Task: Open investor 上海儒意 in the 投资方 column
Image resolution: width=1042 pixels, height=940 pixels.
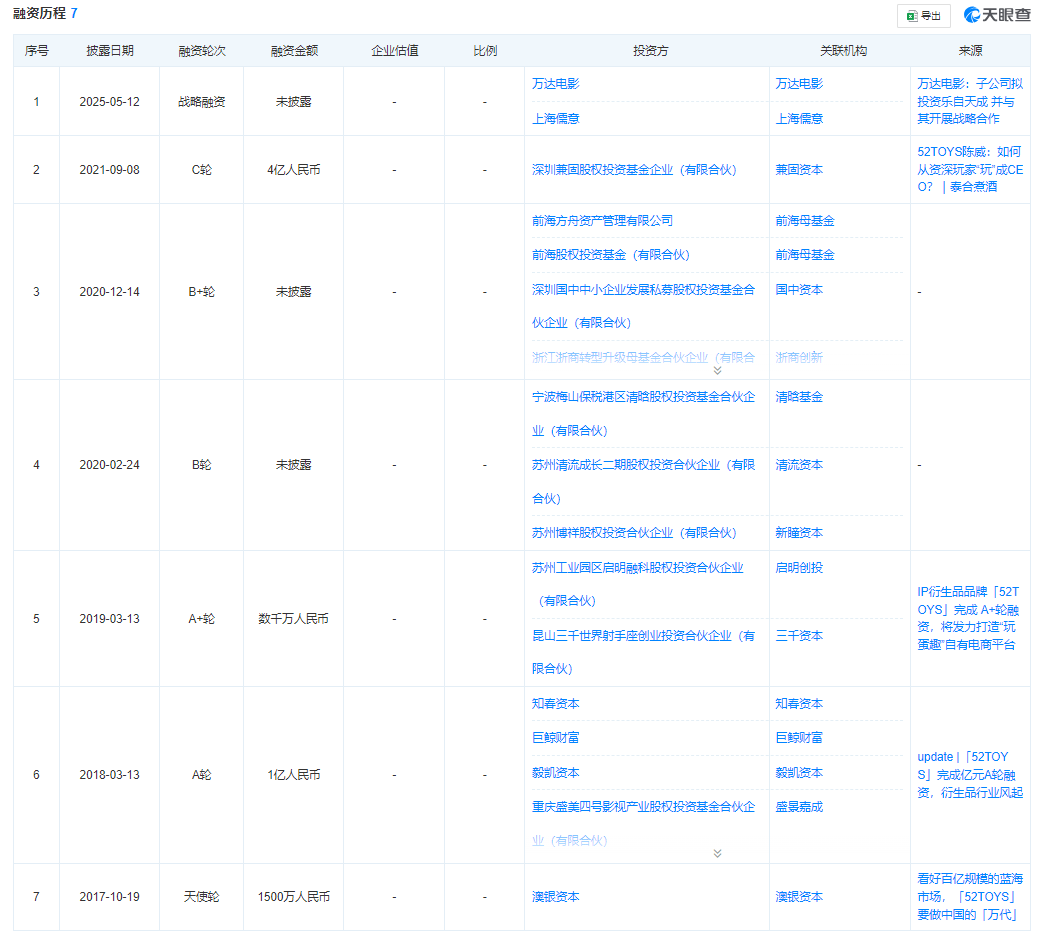Action: pos(556,119)
